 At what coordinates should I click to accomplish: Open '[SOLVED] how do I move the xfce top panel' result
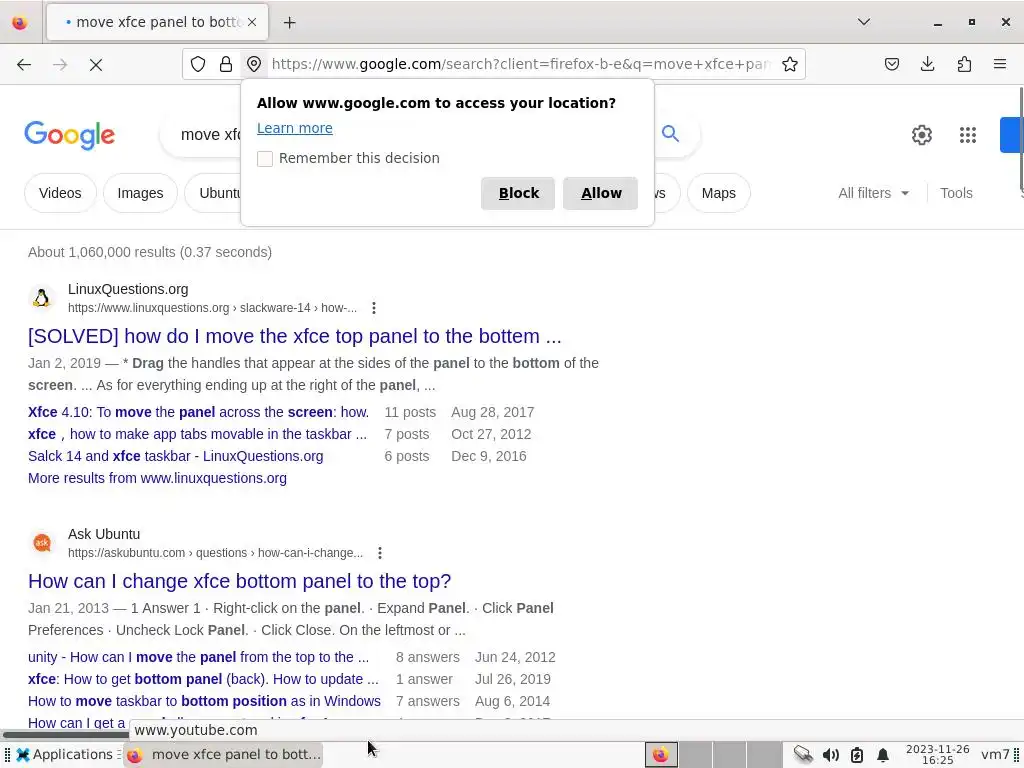click(x=295, y=336)
